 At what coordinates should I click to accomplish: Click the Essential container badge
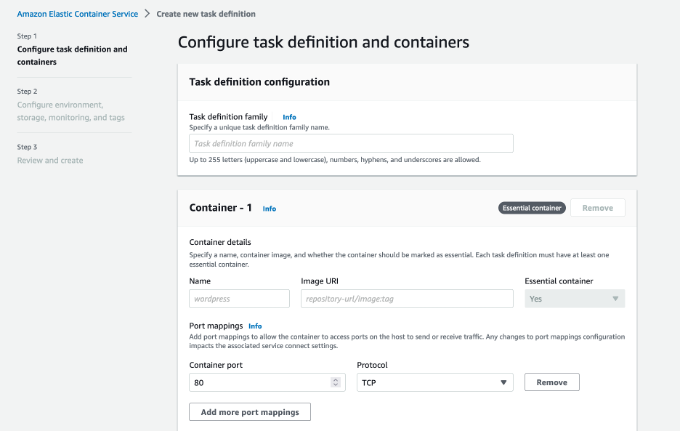[x=531, y=208]
